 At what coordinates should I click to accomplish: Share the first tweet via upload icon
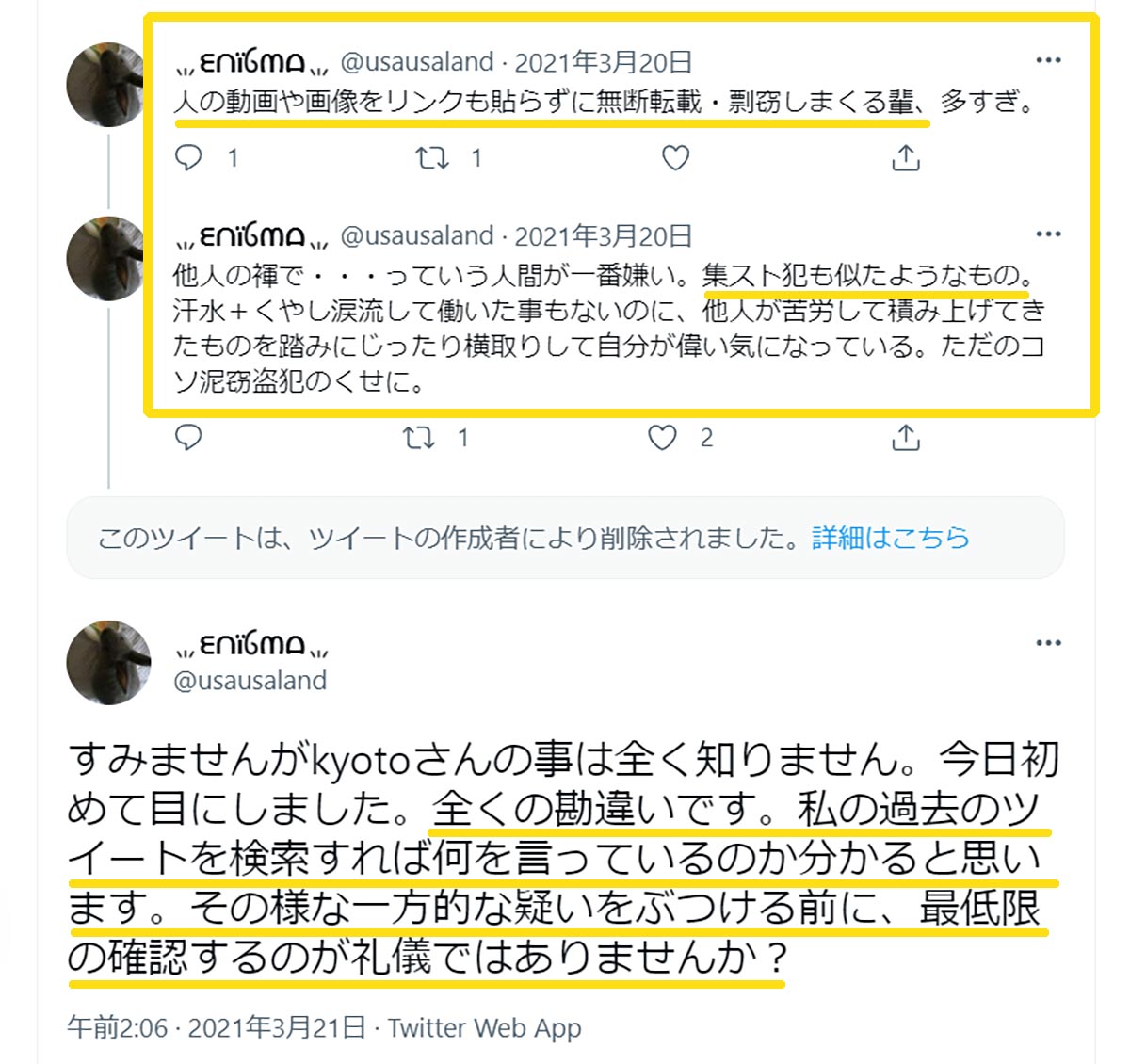(x=905, y=158)
